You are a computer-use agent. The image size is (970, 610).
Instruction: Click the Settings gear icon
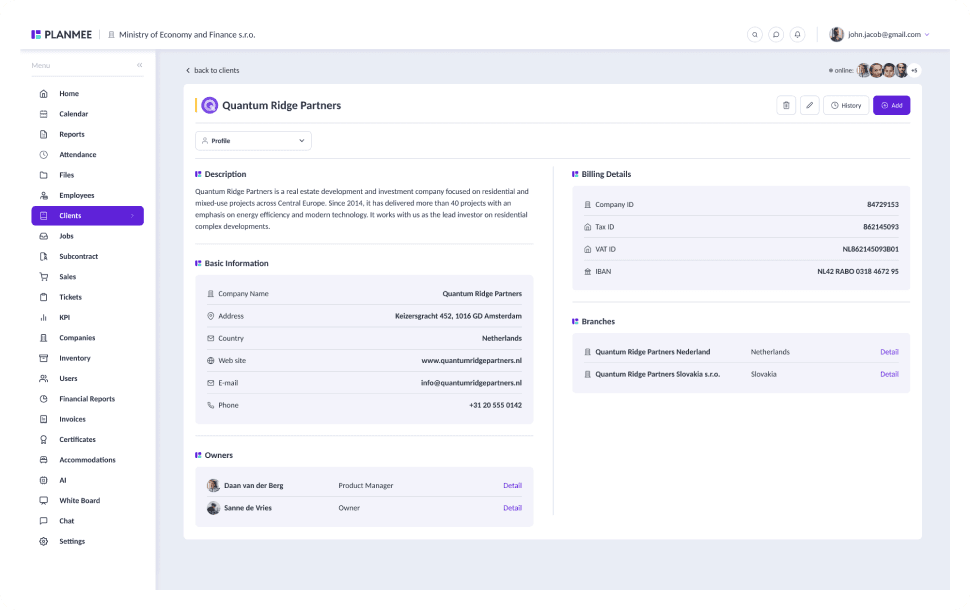[43, 542]
